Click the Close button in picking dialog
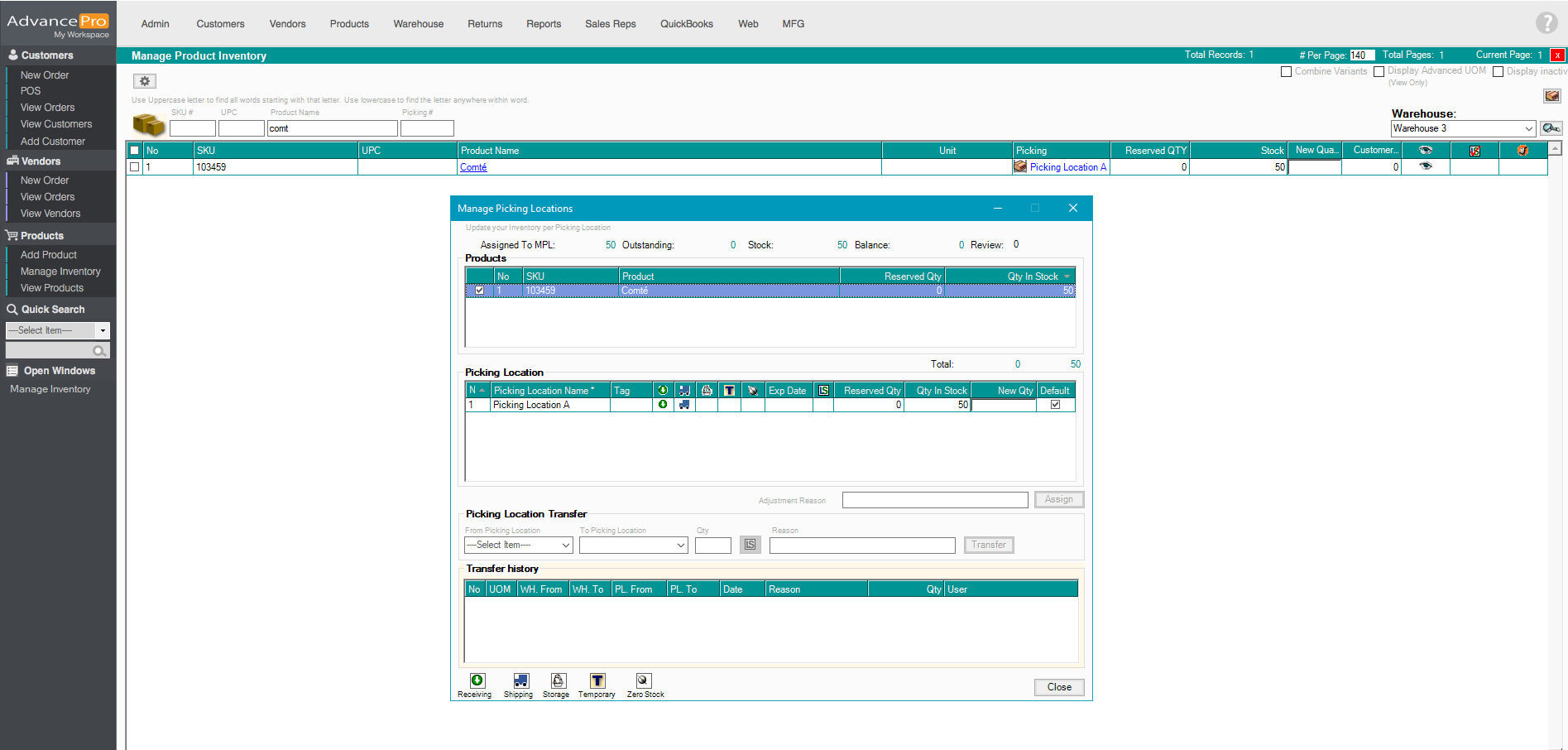1568x750 pixels. click(x=1058, y=687)
